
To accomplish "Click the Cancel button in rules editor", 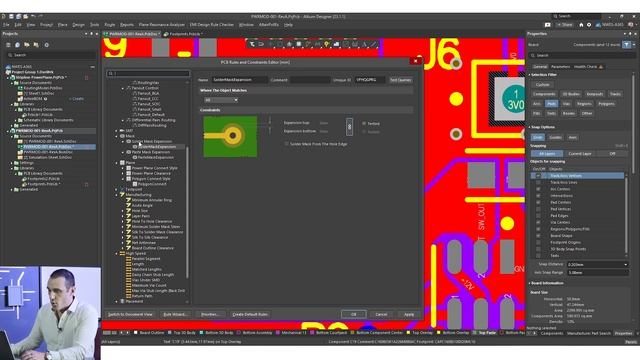I will [381, 314].
